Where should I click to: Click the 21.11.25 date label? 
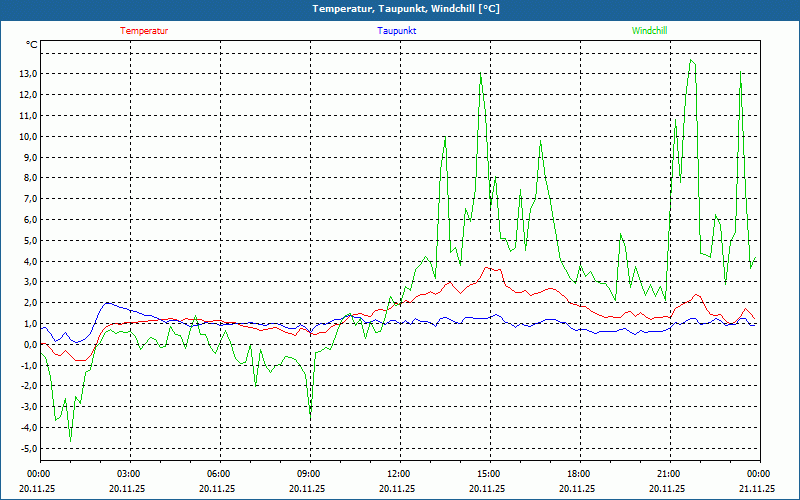[756, 489]
